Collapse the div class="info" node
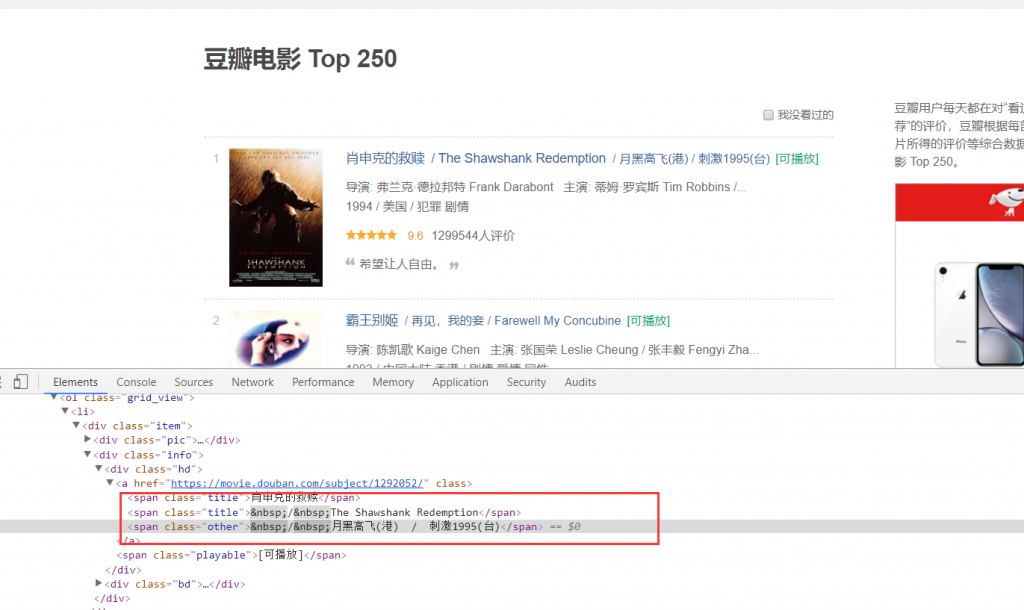This screenshot has width=1024, height=610. pyautogui.click(x=89, y=455)
